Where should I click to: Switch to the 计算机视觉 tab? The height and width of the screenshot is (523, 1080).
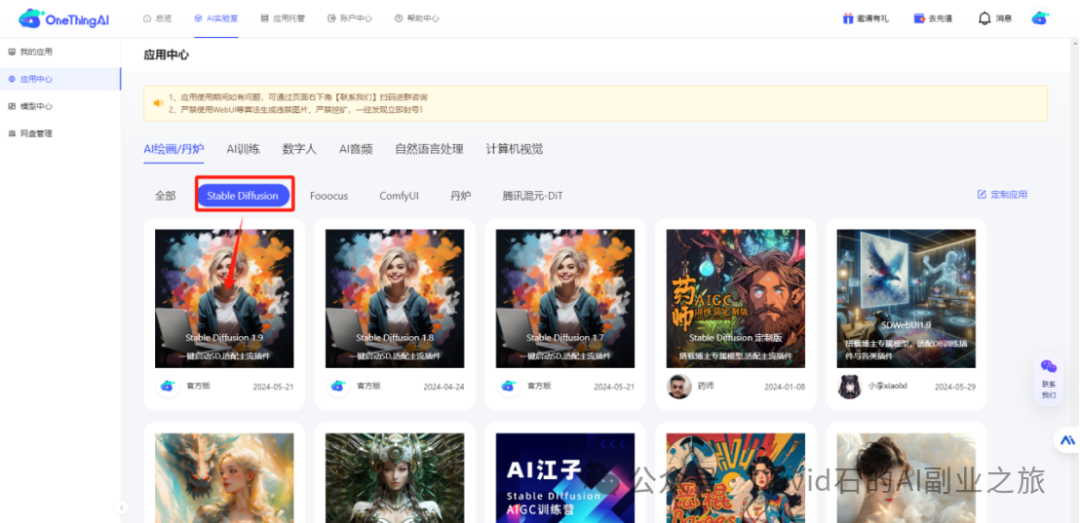coord(515,149)
